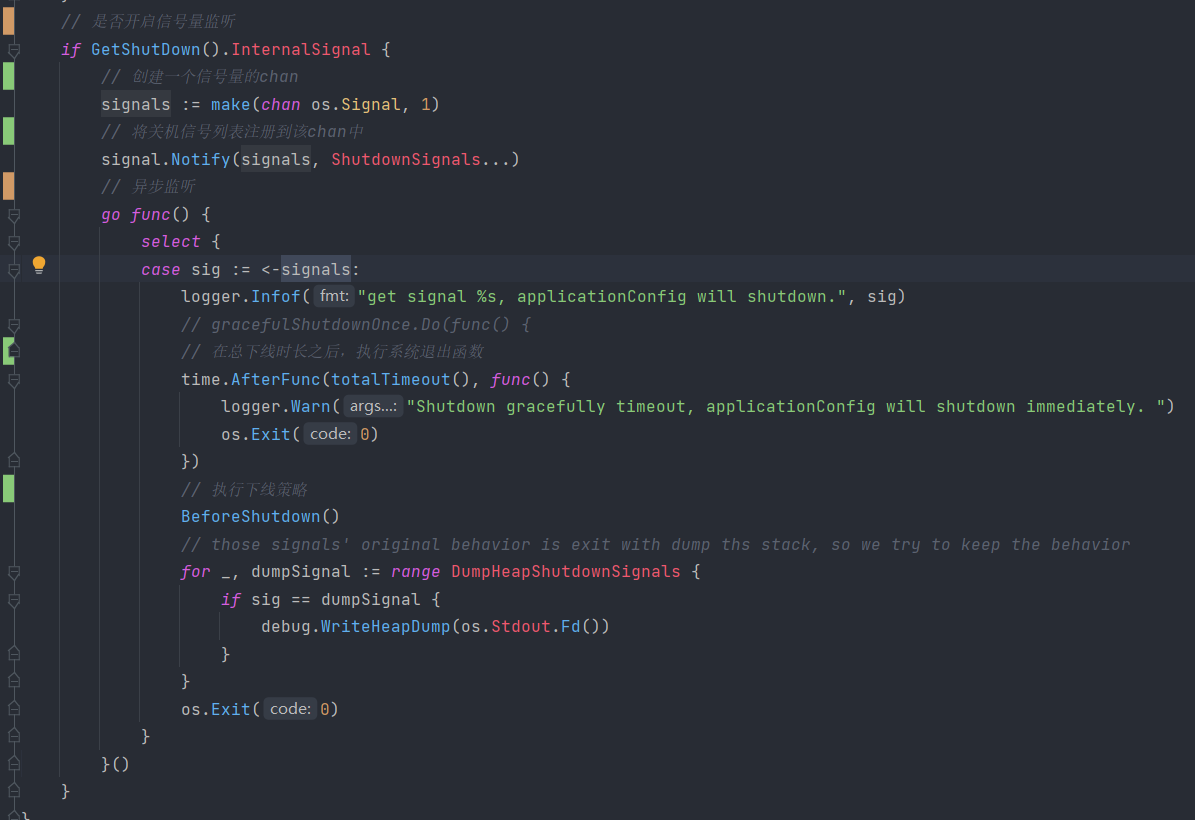
Task: Click green change marker beside the signal chan comment
Action: (8, 76)
